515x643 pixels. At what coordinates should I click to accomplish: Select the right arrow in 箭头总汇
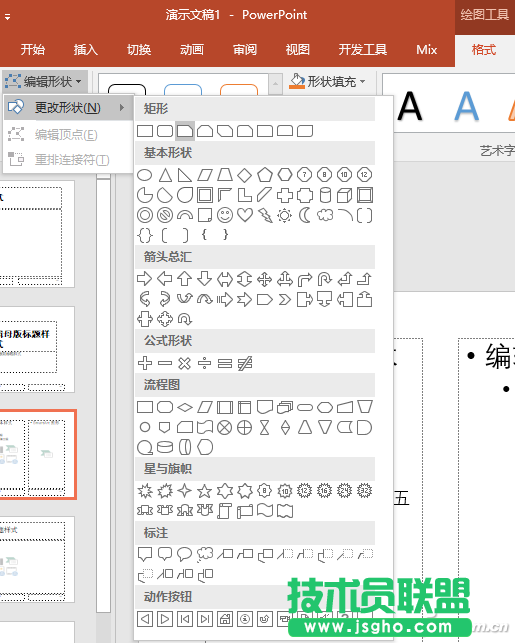point(145,279)
